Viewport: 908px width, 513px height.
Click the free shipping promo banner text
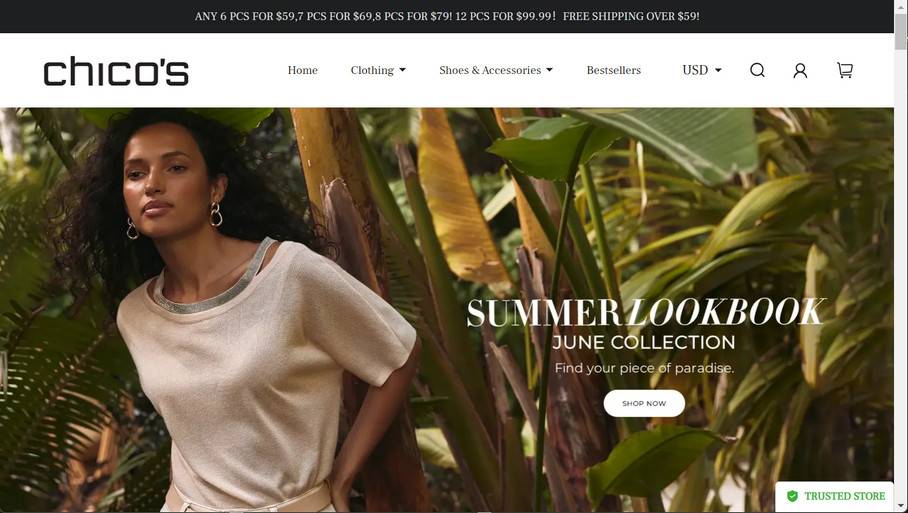coord(631,16)
